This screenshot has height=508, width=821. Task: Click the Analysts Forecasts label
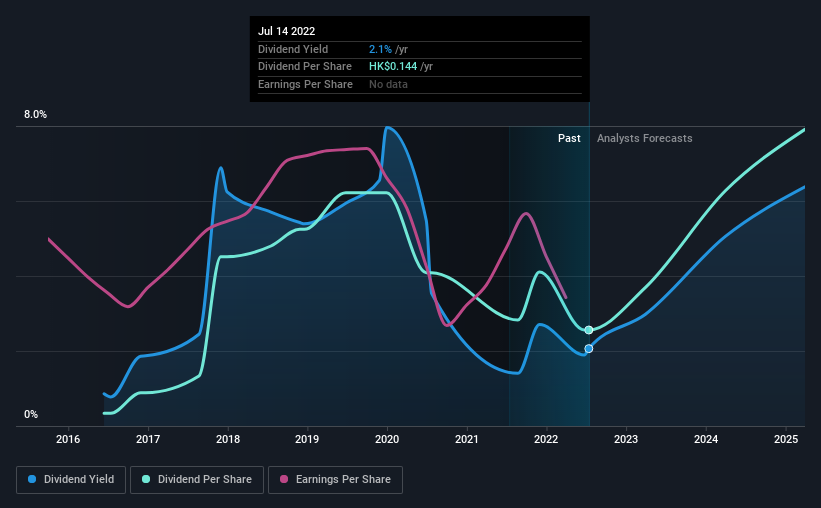pos(645,138)
